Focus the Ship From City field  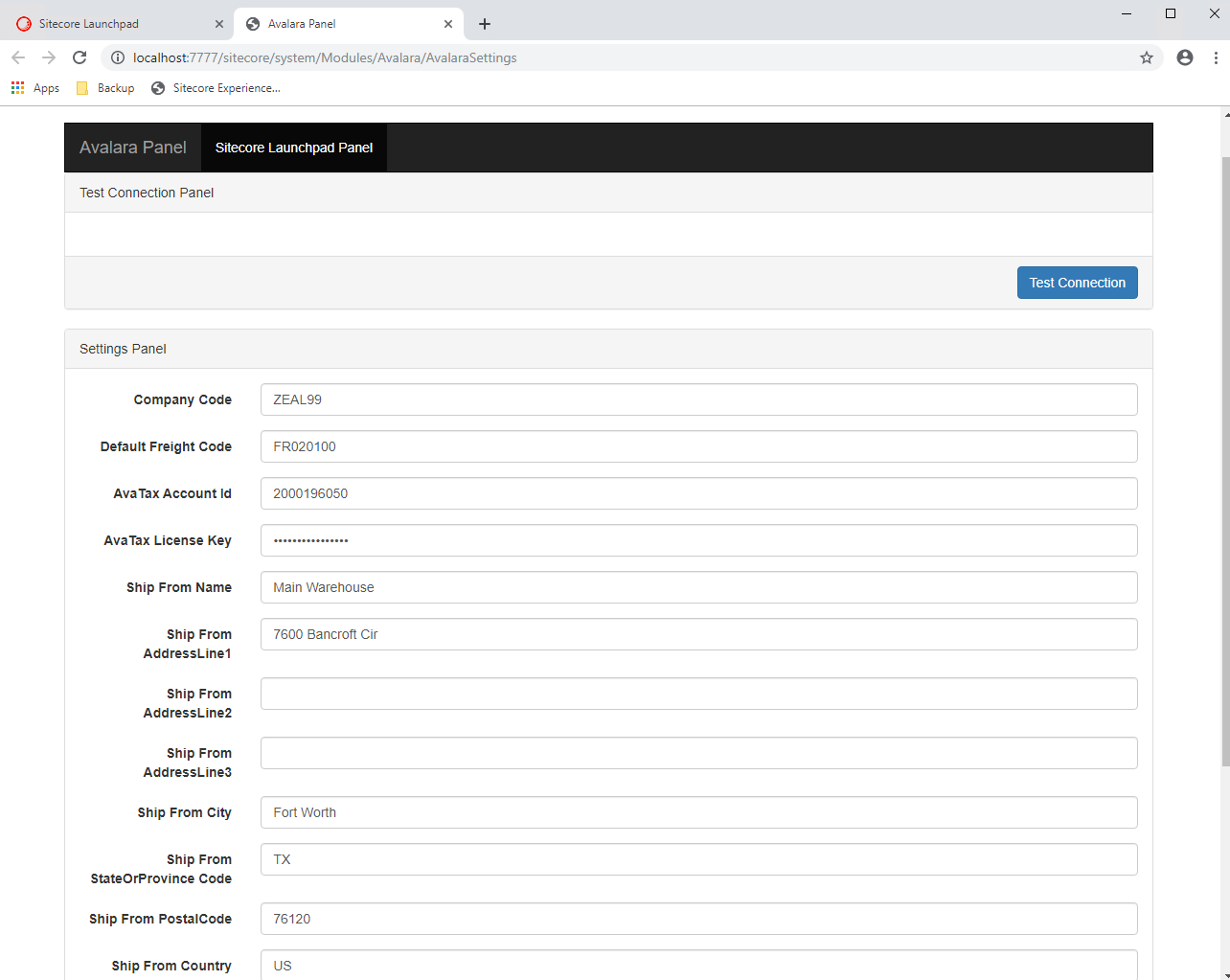[699, 812]
